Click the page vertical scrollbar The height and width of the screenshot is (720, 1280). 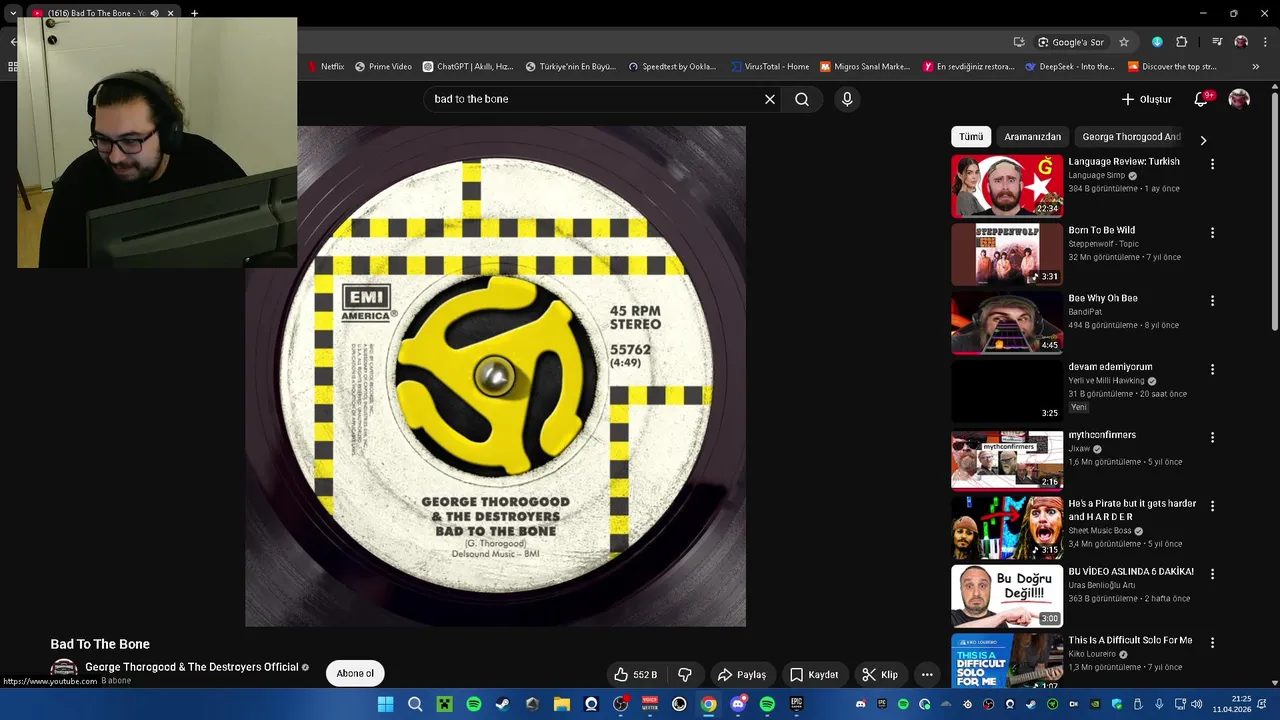pyautogui.click(x=1274, y=210)
